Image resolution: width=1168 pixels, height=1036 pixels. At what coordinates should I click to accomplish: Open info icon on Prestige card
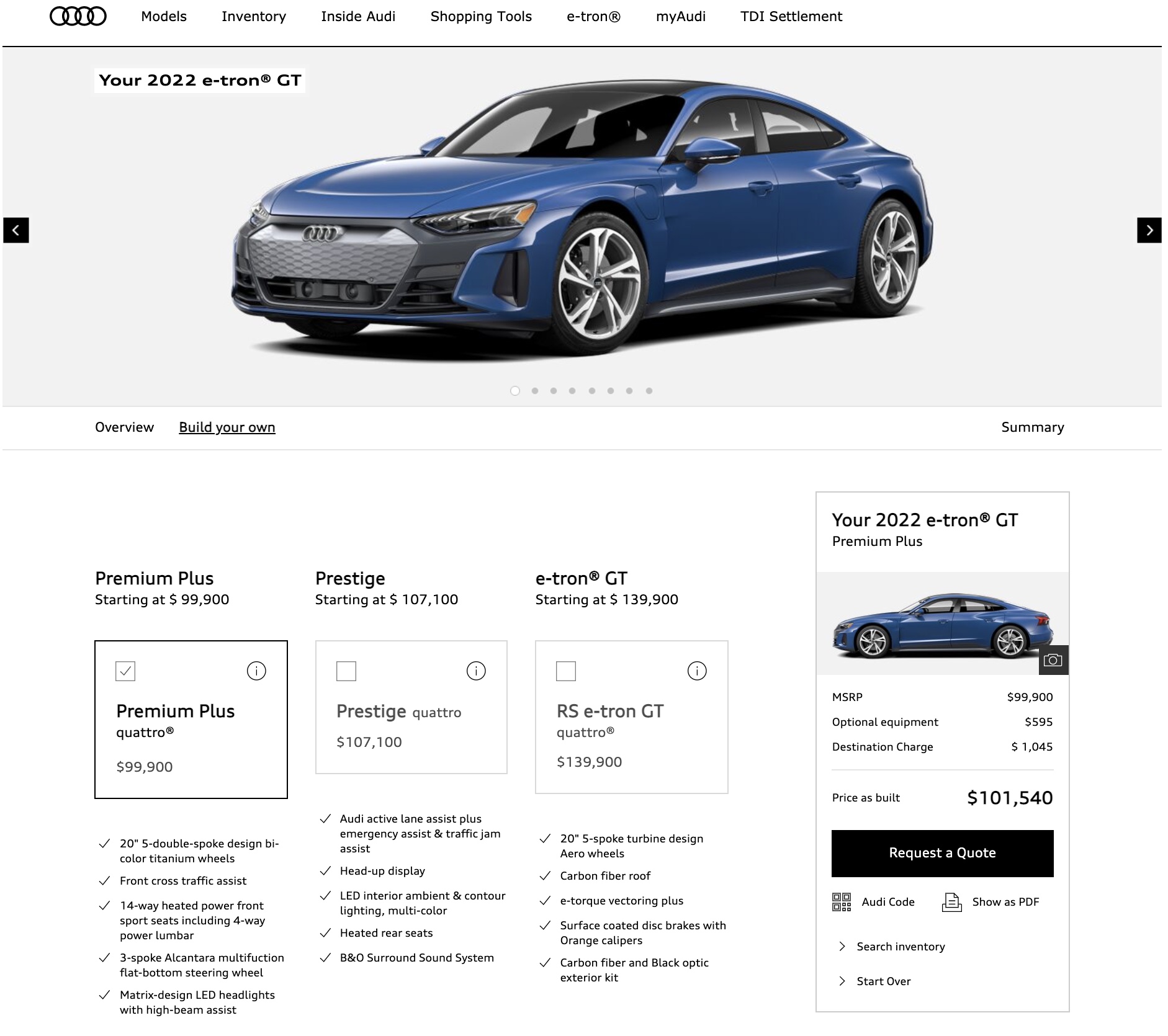click(476, 671)
